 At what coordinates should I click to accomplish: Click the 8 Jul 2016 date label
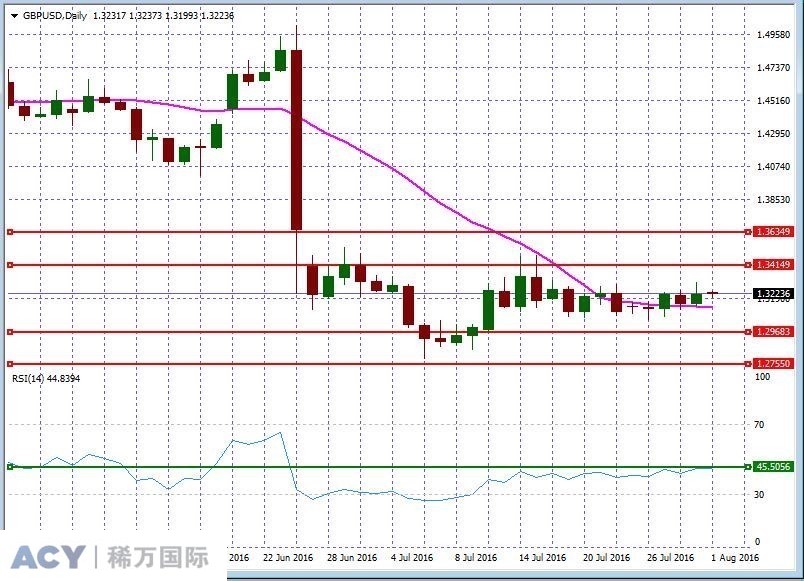click(x=476, y=557)
